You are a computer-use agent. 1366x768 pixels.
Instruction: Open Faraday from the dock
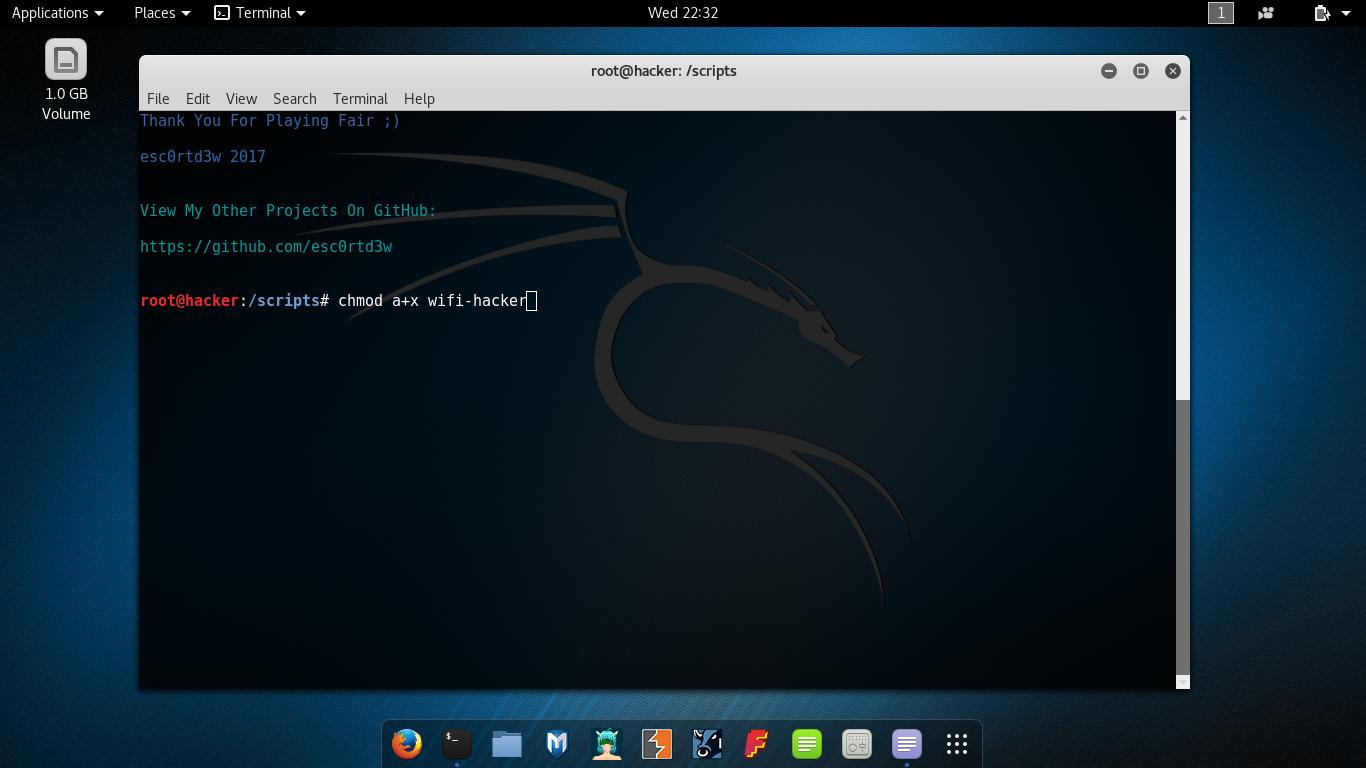point(756,744)
